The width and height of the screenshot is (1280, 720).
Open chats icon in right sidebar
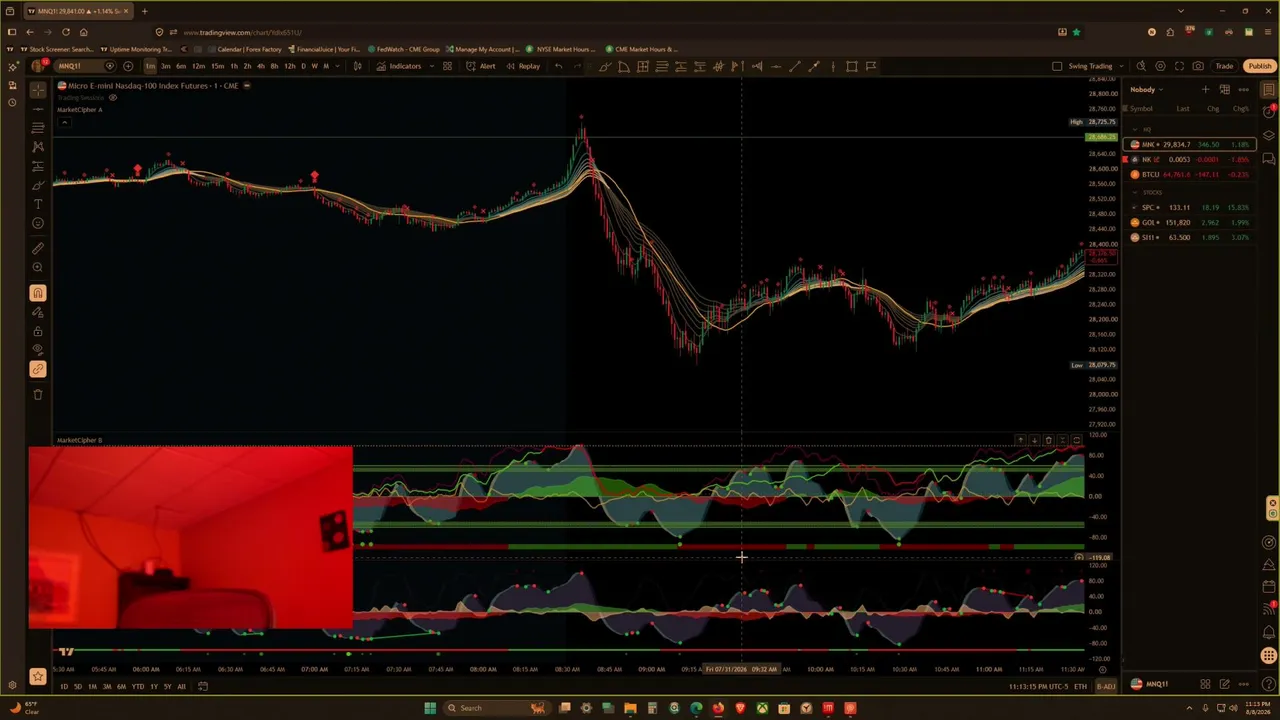[x=1269, y=159]
